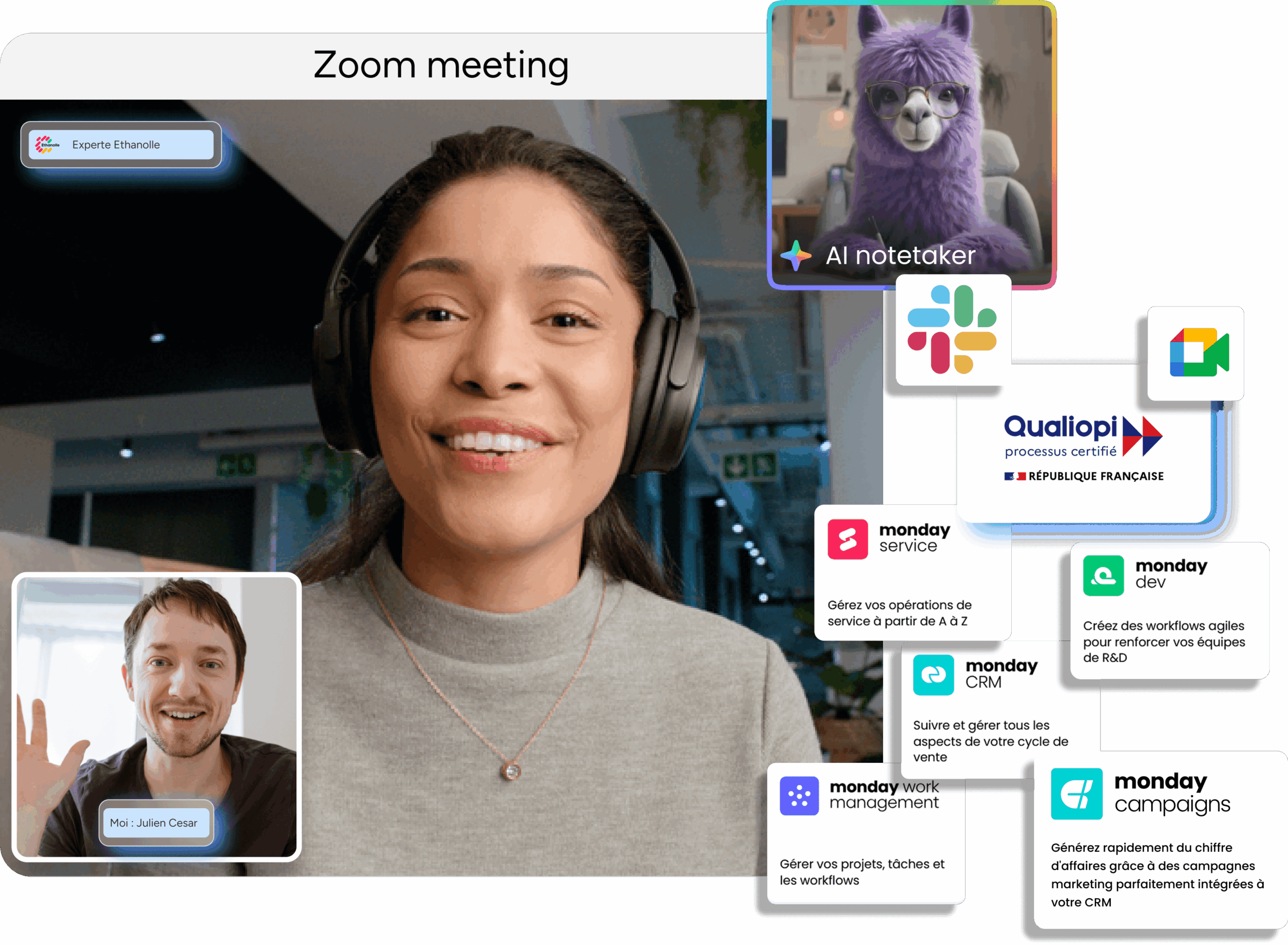Click the RÉPUBLIQUE FRANÇAISE text

click(x=1095, y=476)
